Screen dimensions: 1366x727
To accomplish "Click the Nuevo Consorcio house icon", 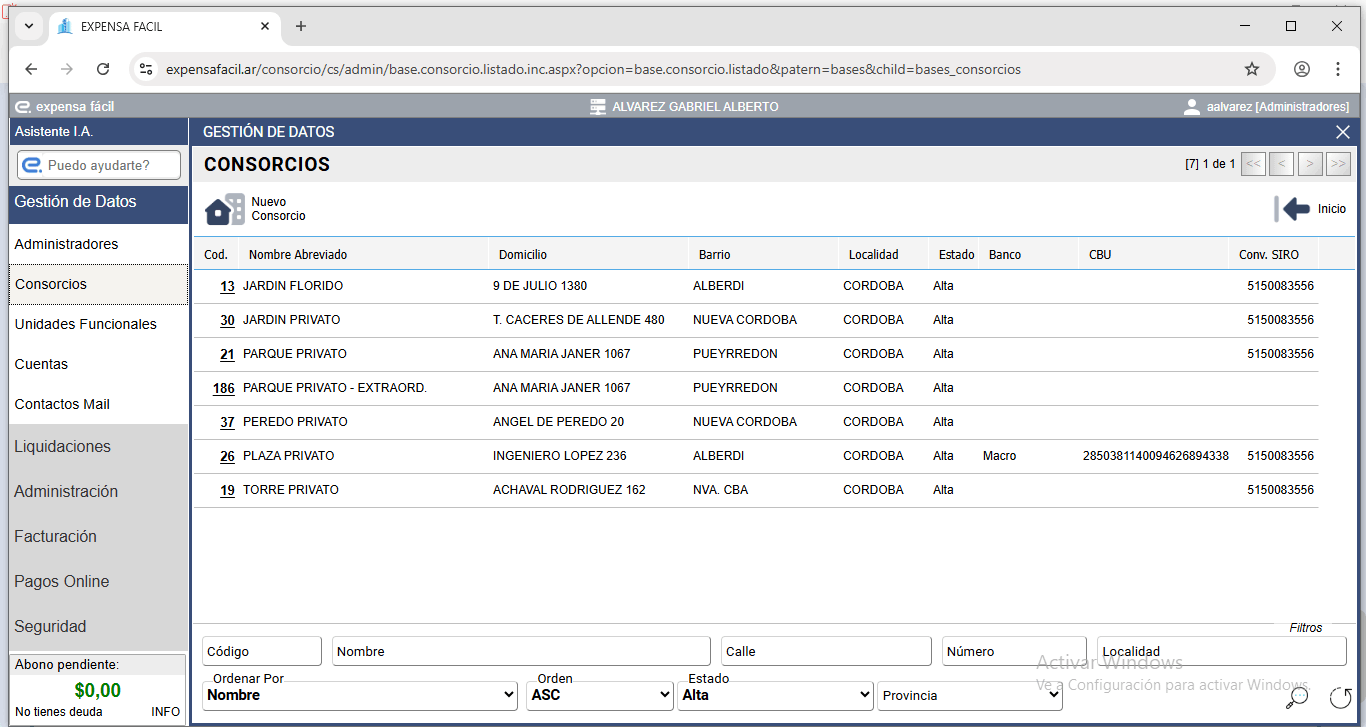I will (x=224, y=209).
